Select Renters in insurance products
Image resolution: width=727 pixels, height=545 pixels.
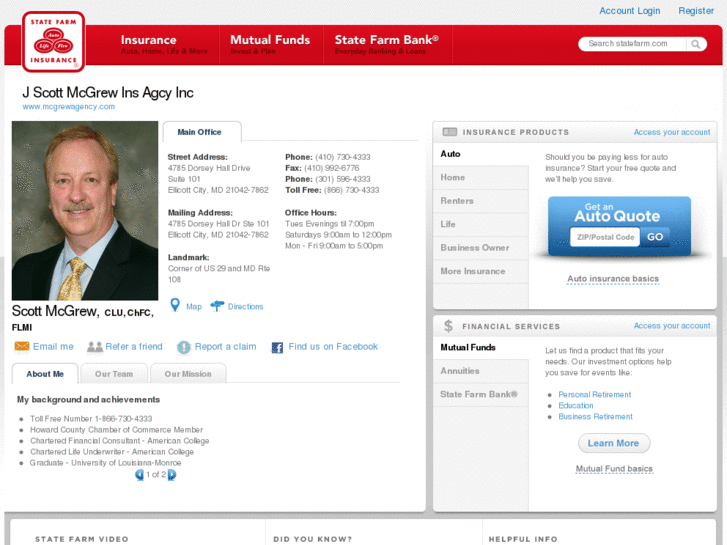(x=481, y=201)
